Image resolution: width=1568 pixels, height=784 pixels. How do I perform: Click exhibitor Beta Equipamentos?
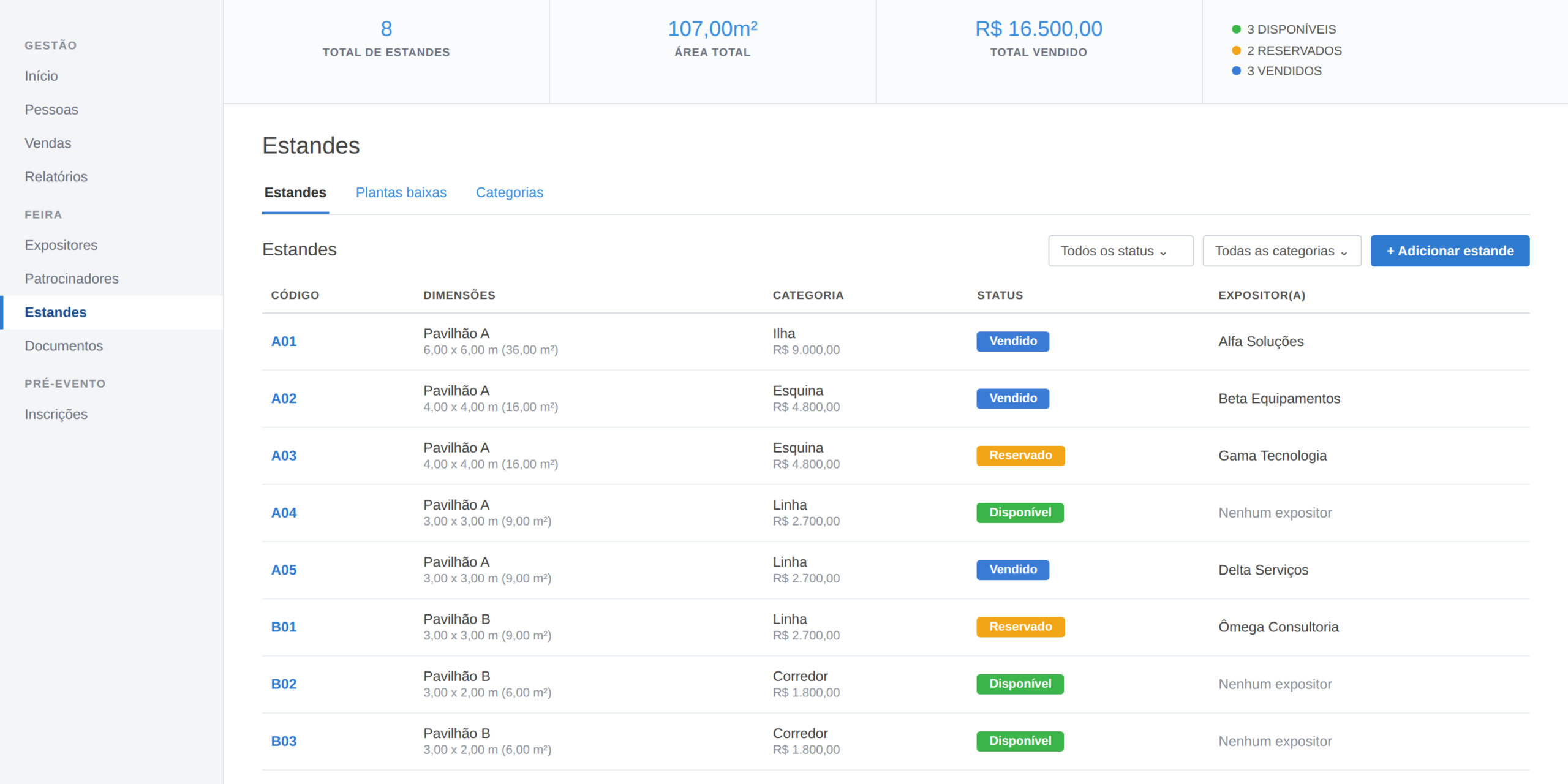coord(1280,399)
